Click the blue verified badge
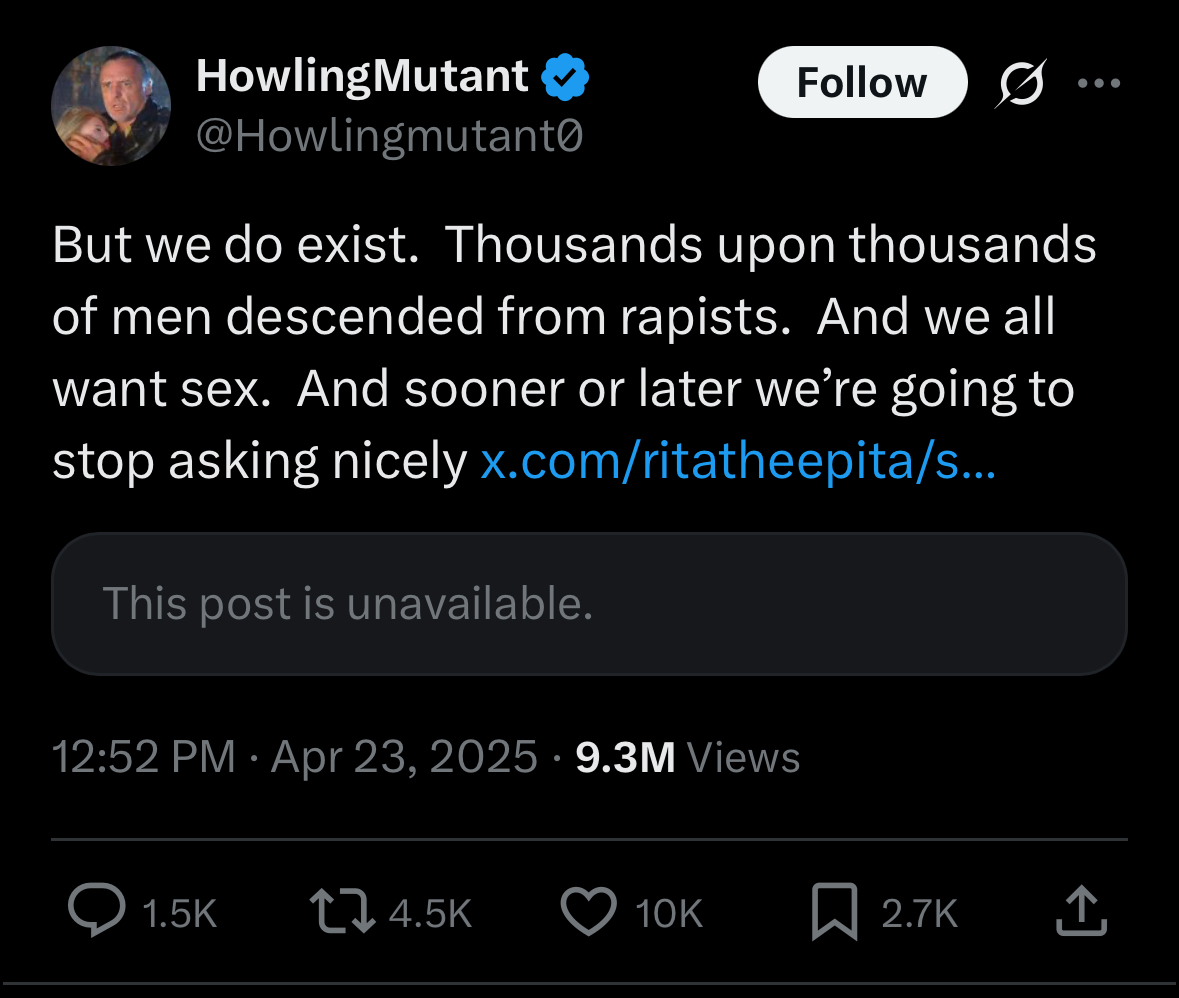Image resolution: width=1179 pixels, height=998 pixels. [565, 77]
